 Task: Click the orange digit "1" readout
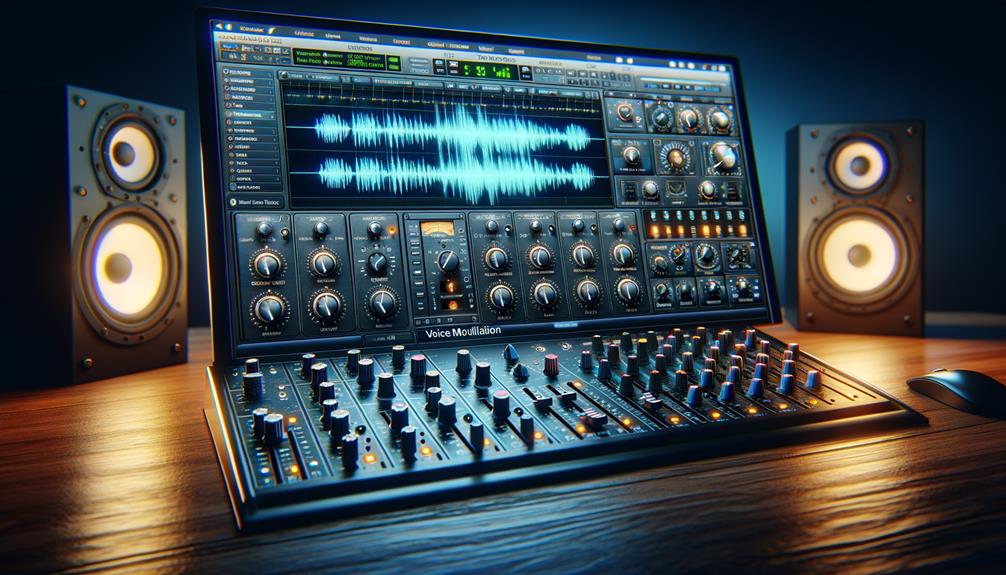450,286
